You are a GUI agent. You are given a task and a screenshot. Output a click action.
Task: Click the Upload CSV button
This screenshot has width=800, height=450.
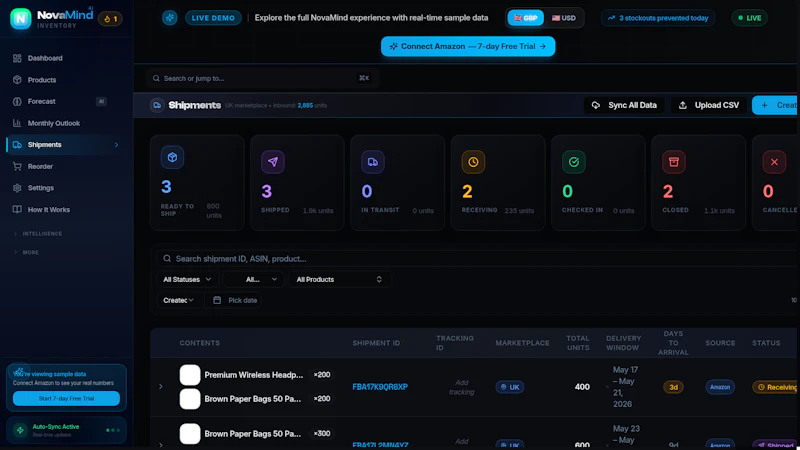click(709, 105)
